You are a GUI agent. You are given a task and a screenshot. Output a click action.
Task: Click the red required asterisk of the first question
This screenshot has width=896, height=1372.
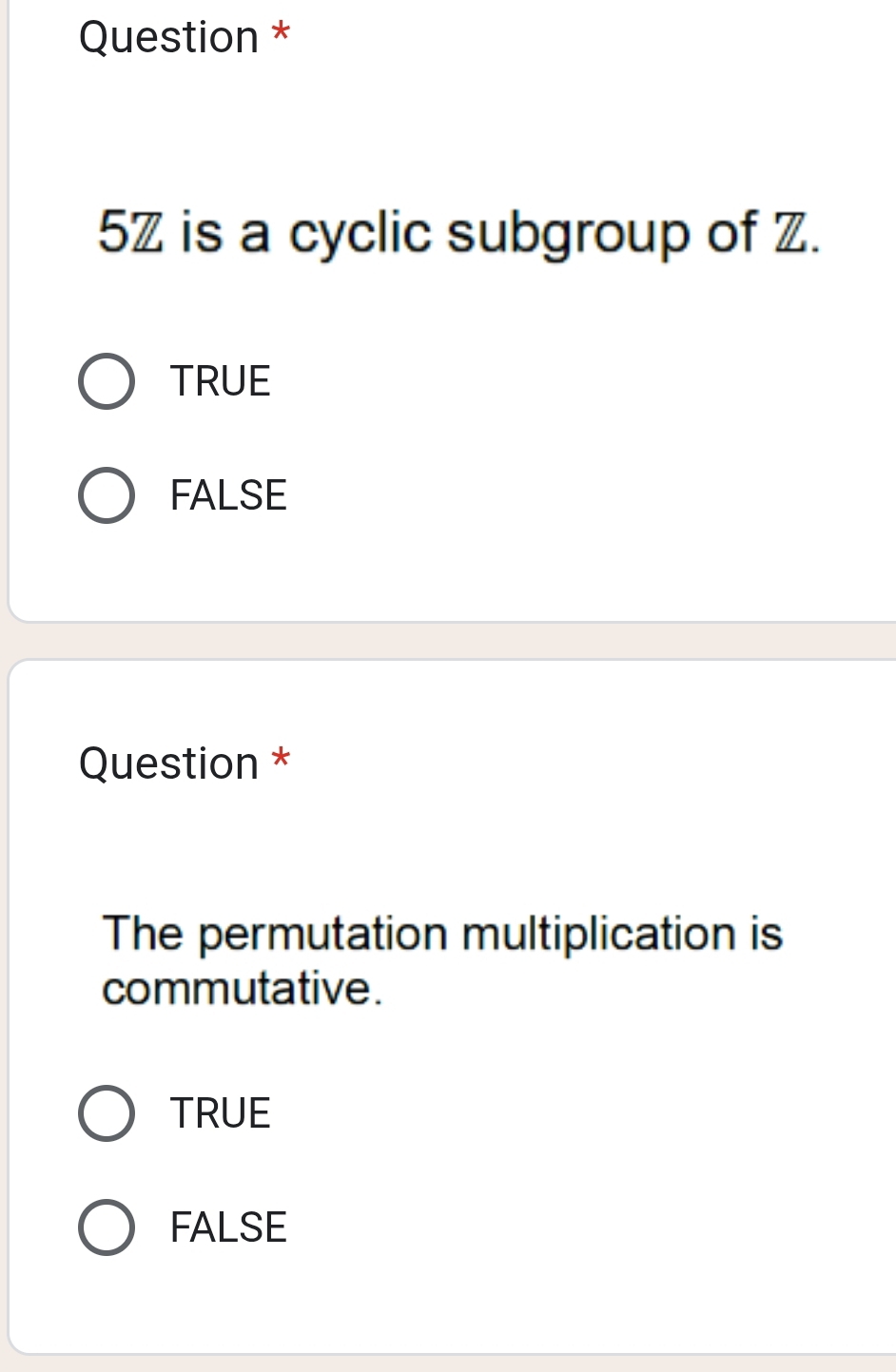coord(280,34)
